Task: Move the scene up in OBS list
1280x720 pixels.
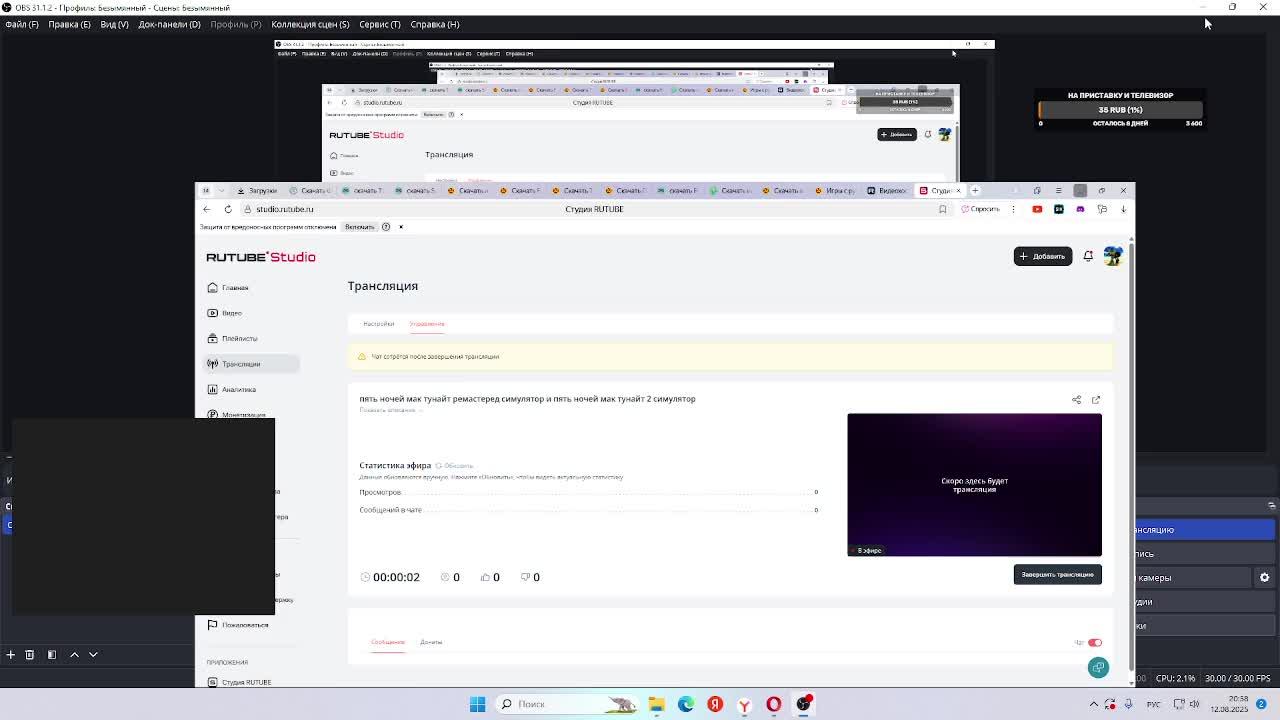Action: click(x=74, y=654)
